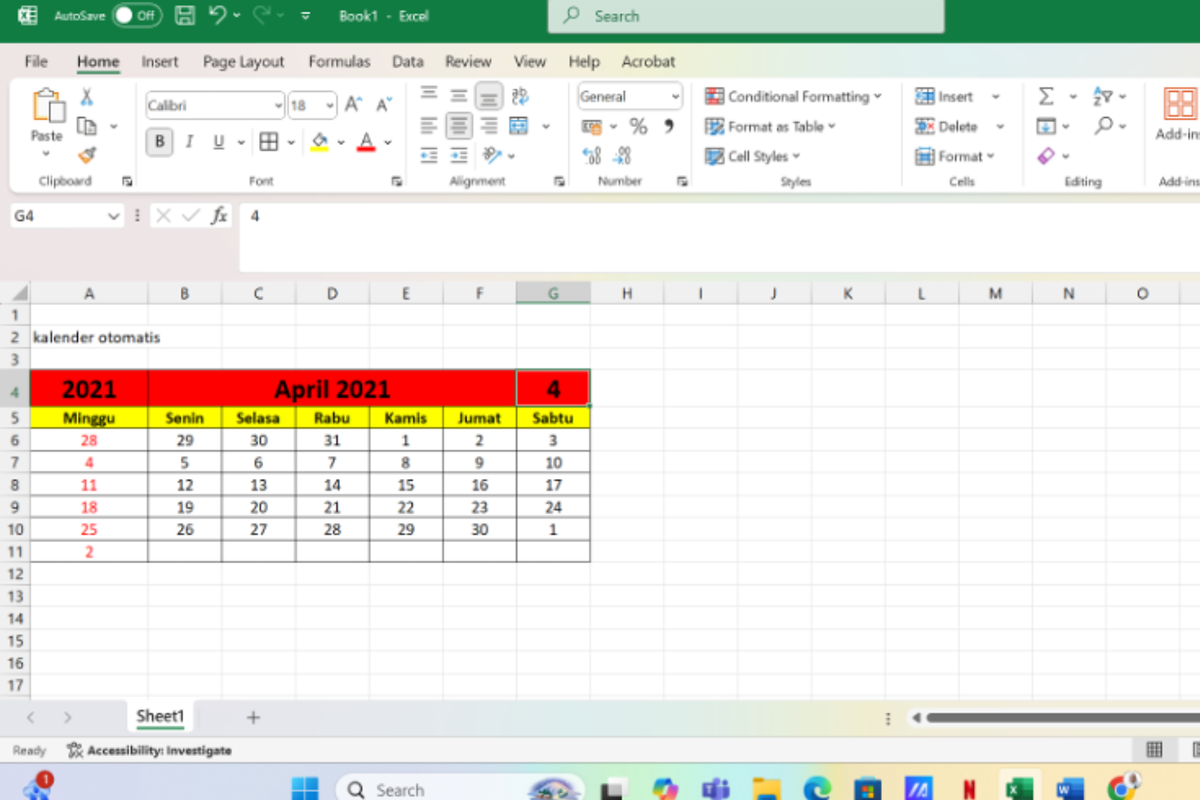Switch to the Formulas tab

click(x=339, y=61)
